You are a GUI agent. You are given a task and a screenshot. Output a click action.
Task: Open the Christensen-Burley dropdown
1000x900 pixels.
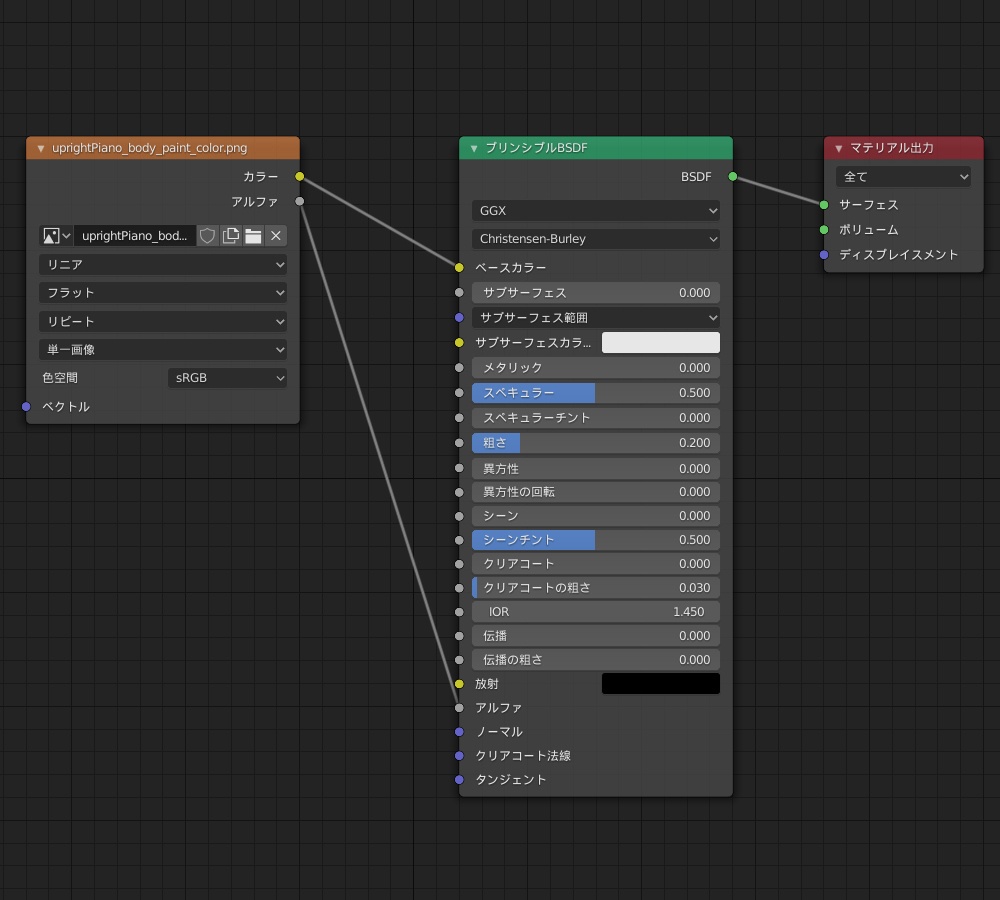click(x=596, y=239)
